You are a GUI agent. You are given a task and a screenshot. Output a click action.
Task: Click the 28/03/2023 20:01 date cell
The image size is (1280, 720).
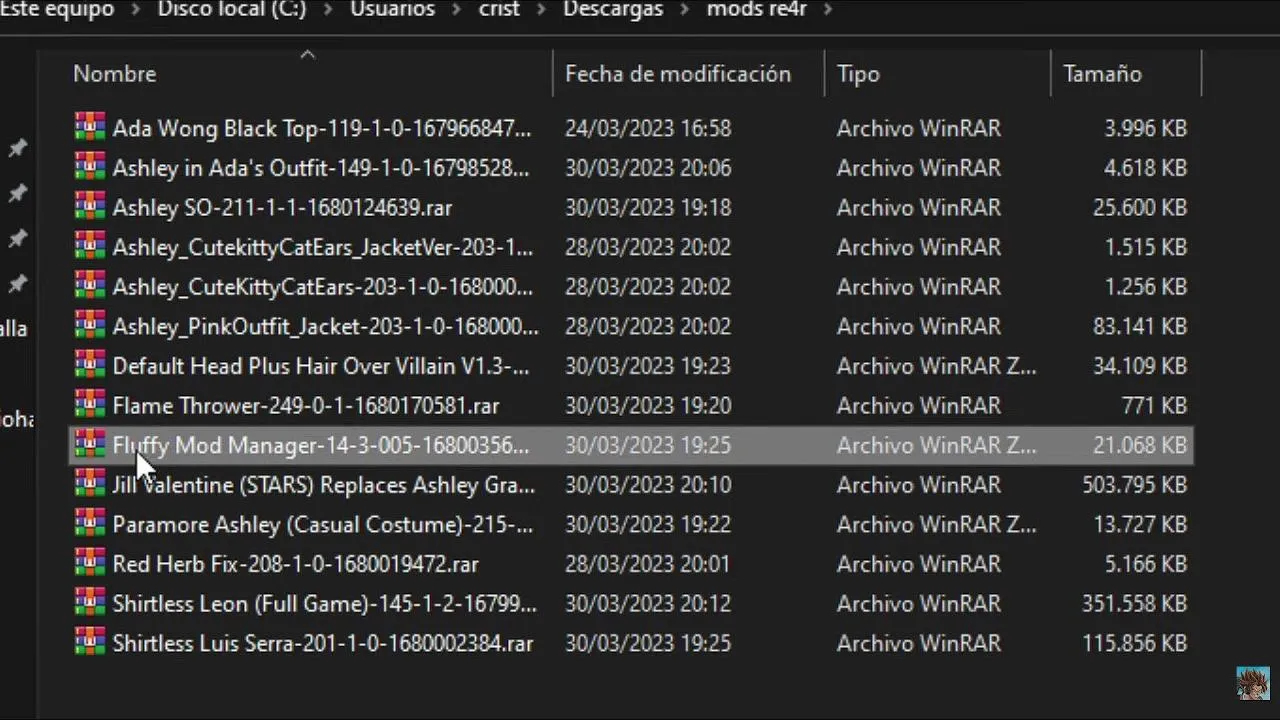(x=648, y=564)
